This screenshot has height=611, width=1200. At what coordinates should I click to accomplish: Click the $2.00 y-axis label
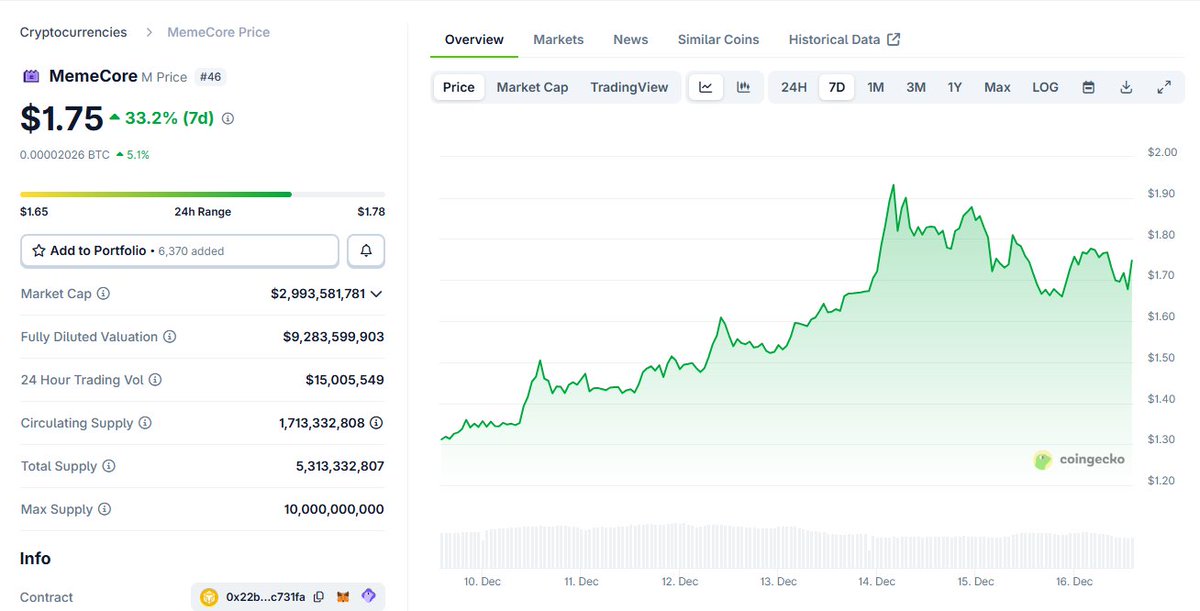(1163, 152)
